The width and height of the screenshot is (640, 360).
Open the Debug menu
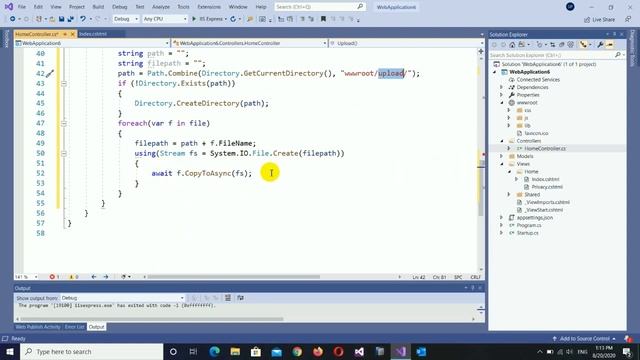point(120,7)
